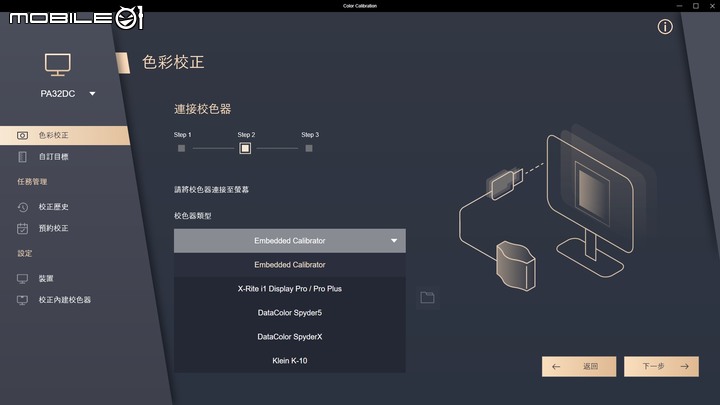Click the camera icon beside 色彩校正
Viewport: 720px width, 405px height.
click(22, 135)
